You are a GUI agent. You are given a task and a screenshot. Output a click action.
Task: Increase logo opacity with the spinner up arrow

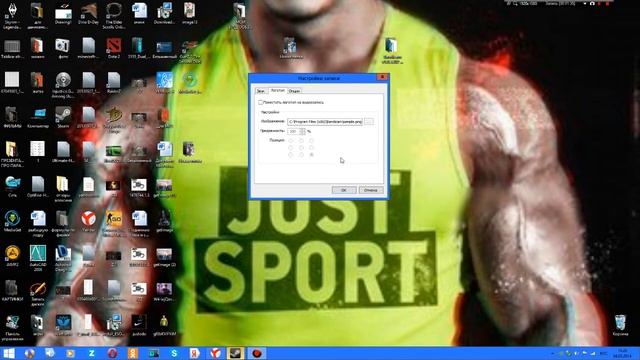[x=302, y=129]
